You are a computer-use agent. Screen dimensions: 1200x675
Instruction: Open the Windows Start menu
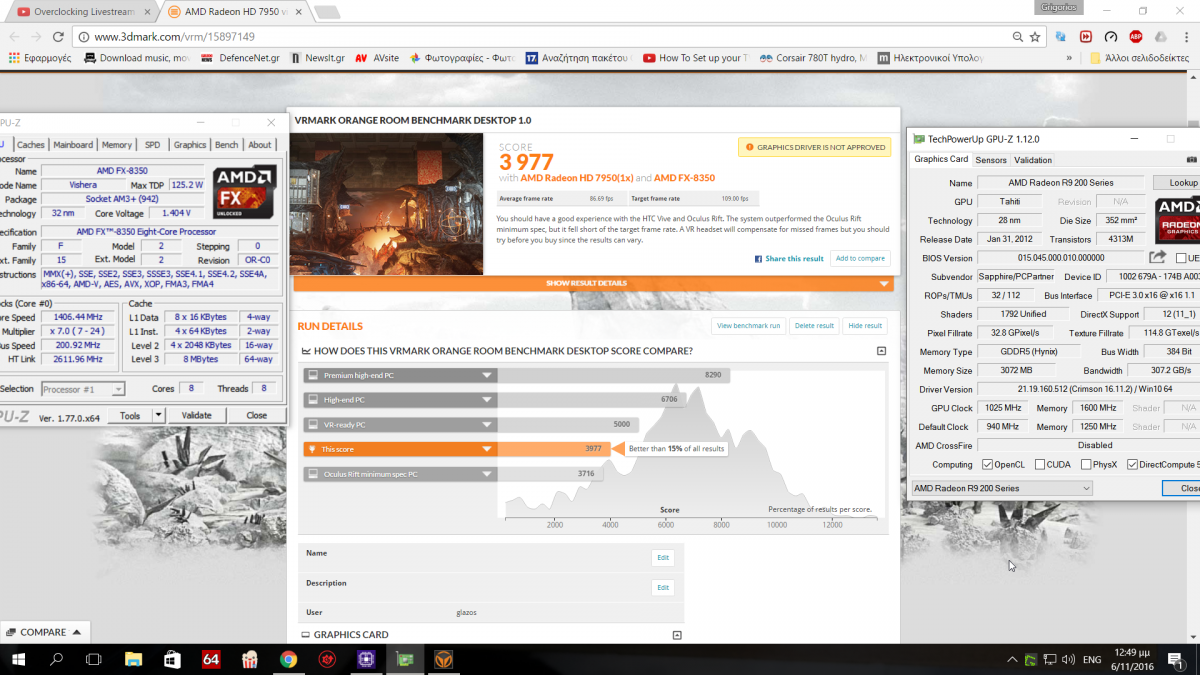[18, 659]
